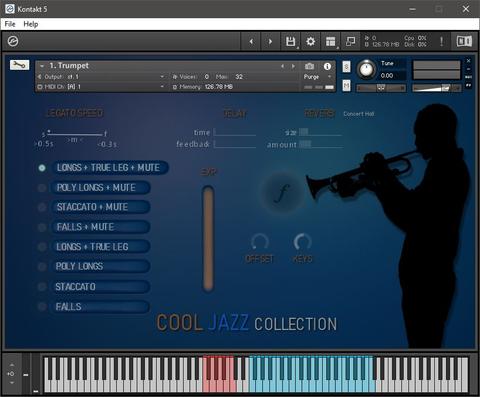
Task: Open the workspace layout panel menu
Action: [330, 42]
